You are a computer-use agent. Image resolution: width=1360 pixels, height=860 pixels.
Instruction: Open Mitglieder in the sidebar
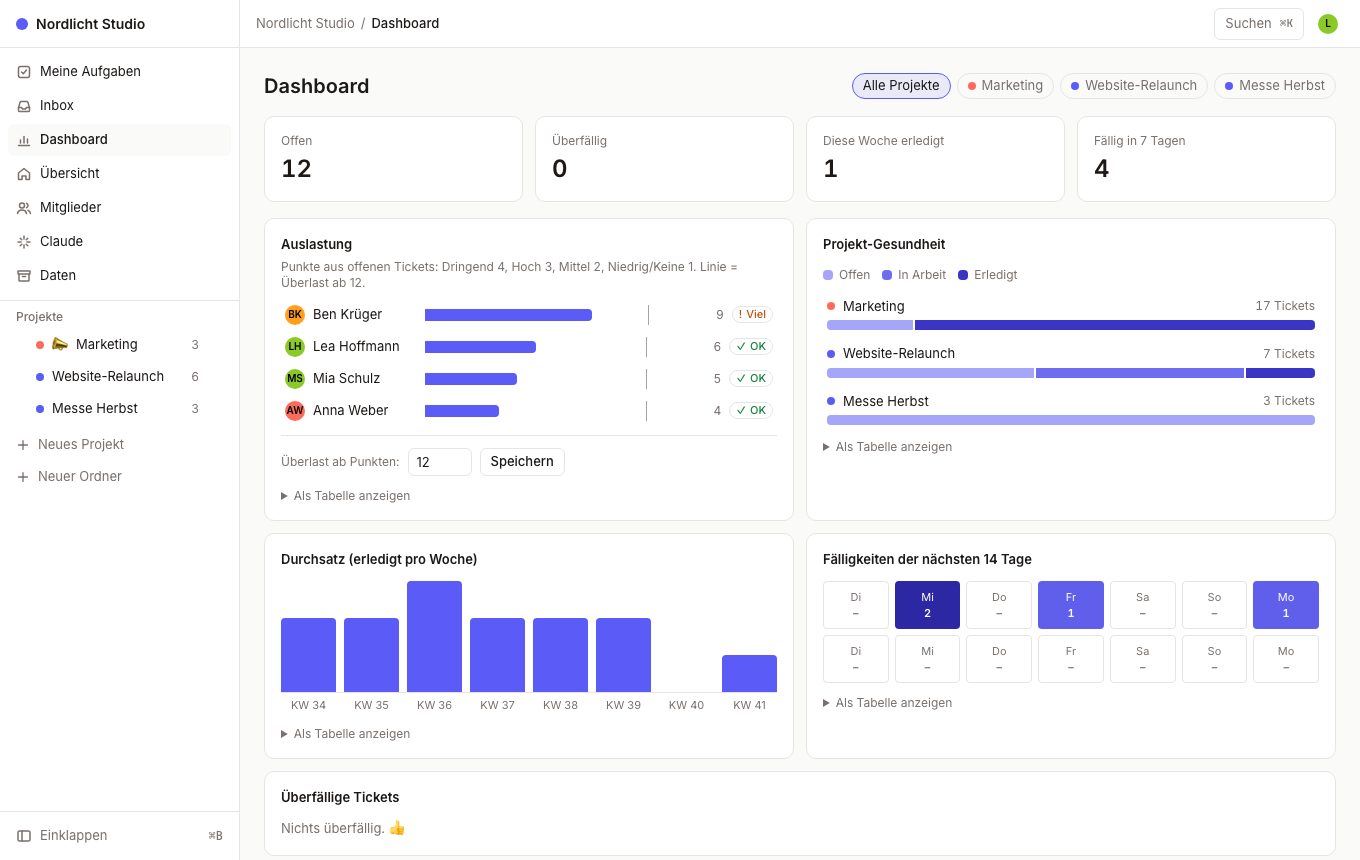[x=119, y=208]
